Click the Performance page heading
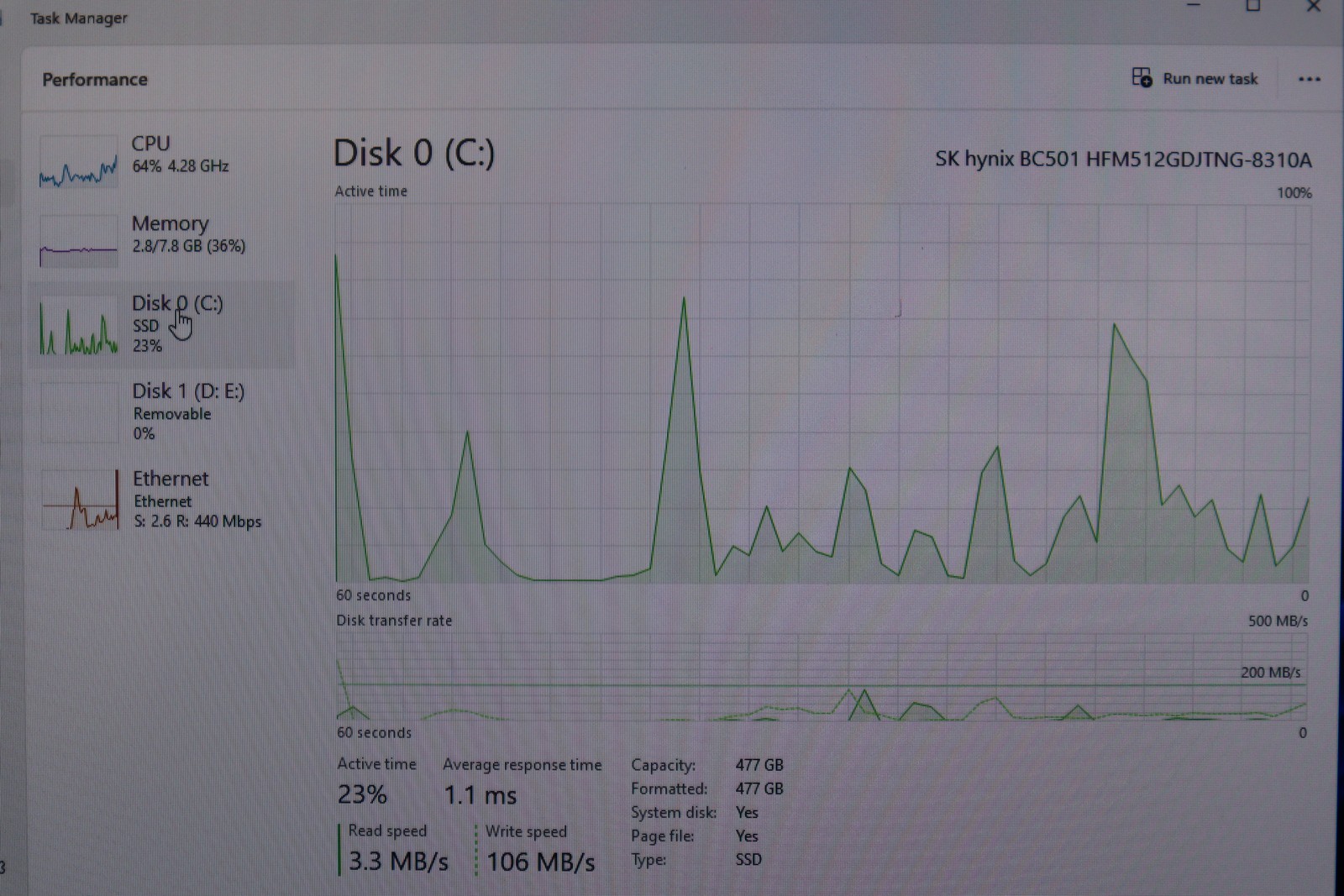 (x=95, y=80)
